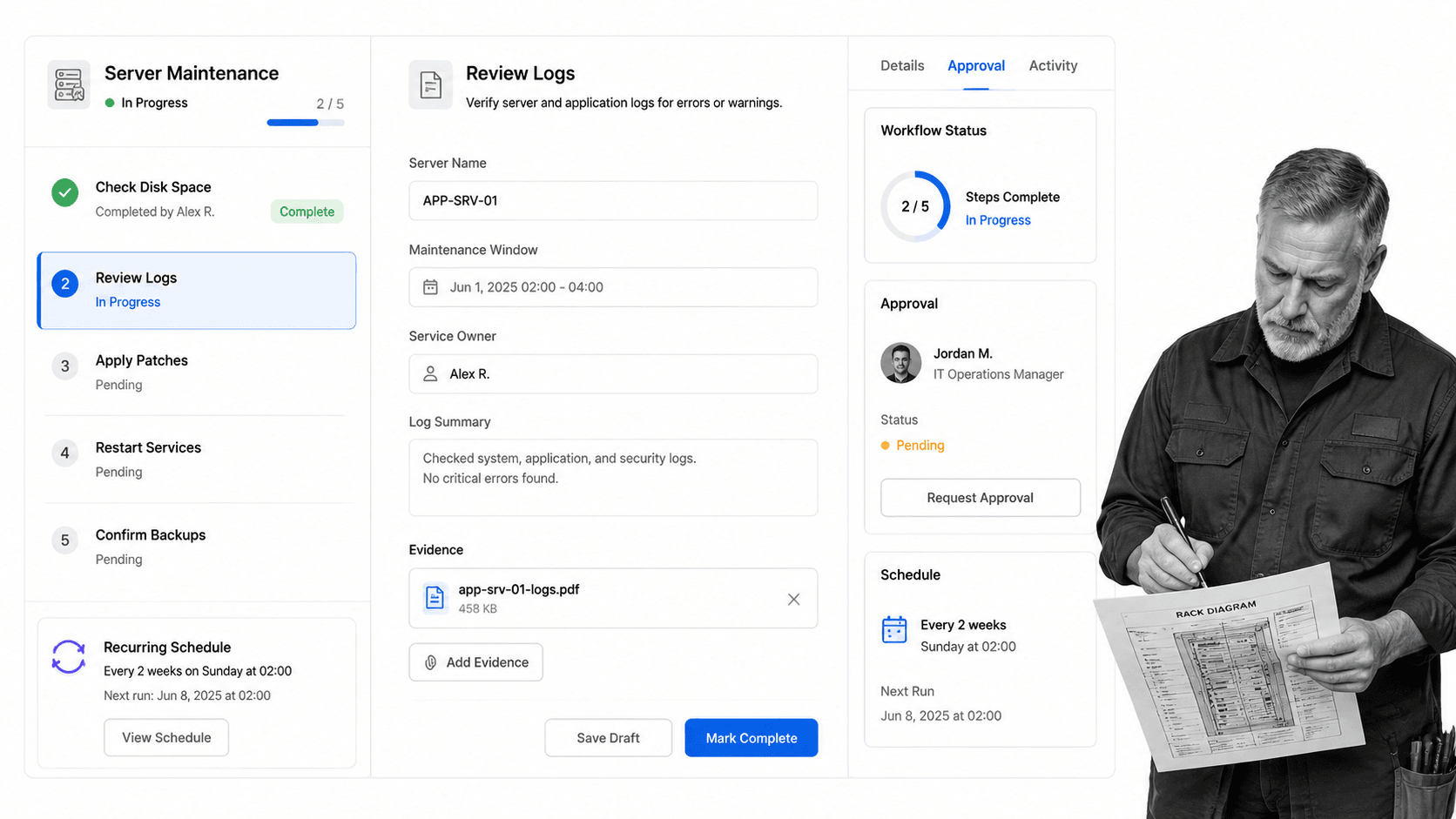Click the Schedule panel calendar icon
This screenshot has height=819, width=1456.
(x=894, y=629)
